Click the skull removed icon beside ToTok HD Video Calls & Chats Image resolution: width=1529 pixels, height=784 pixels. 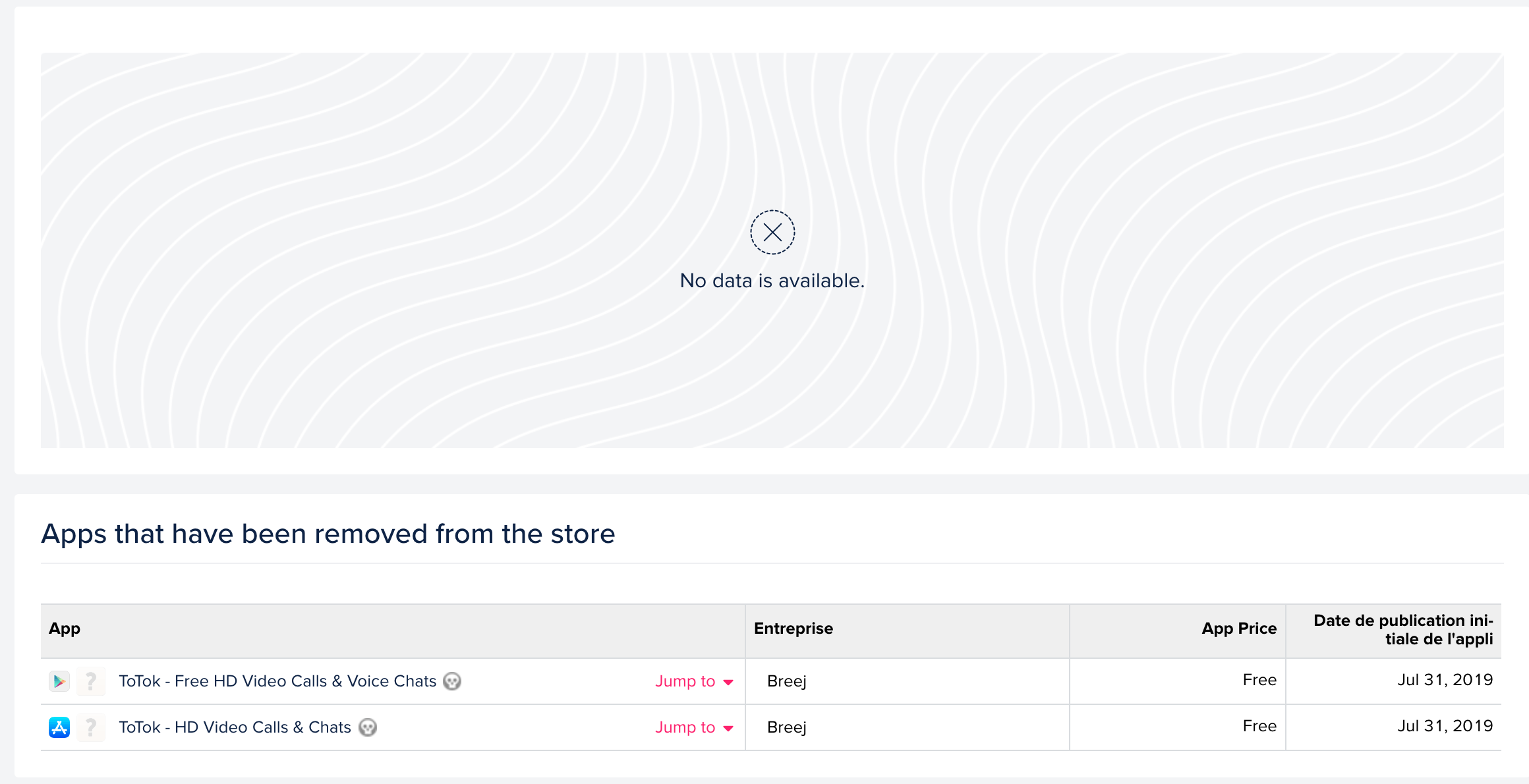click(x=368, y=727)
